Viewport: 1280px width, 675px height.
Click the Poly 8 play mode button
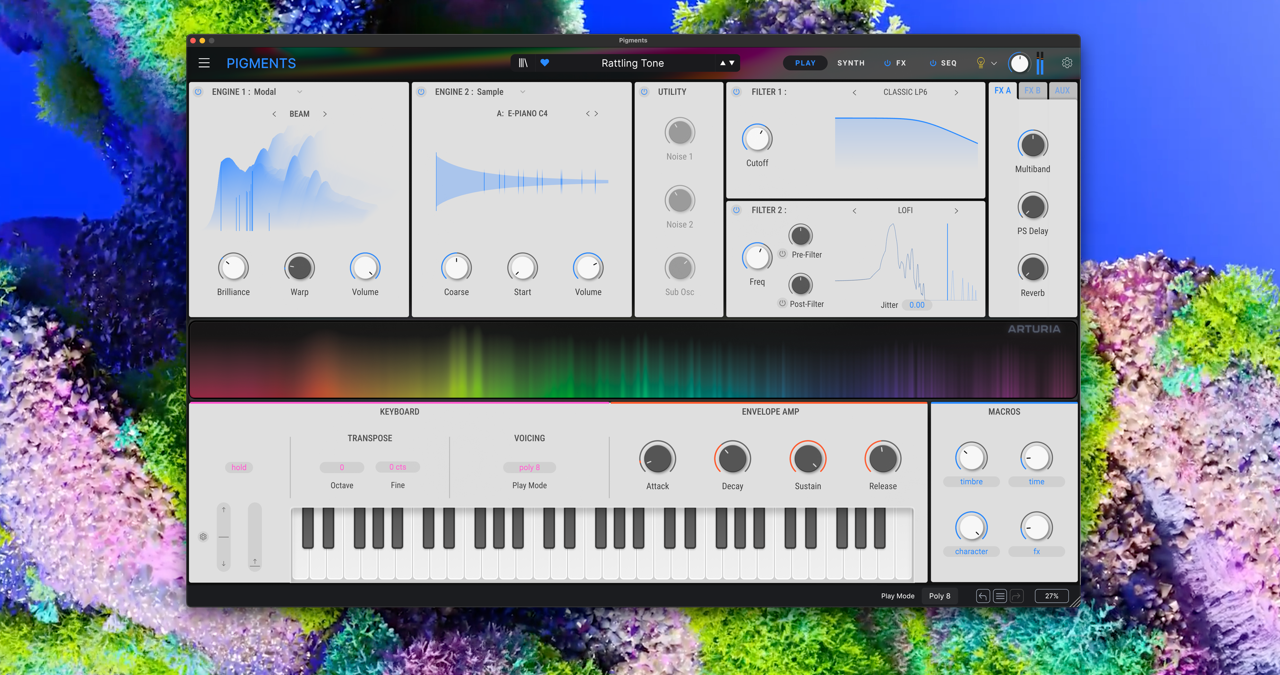coord(940,595)
